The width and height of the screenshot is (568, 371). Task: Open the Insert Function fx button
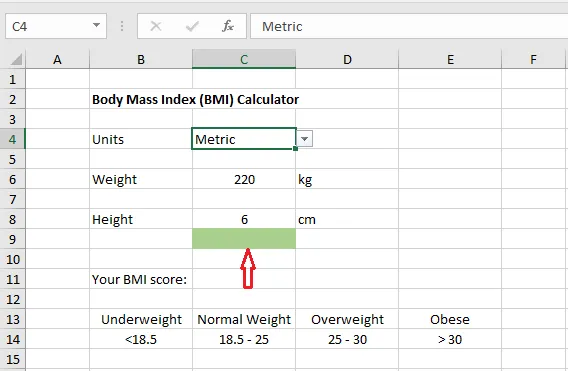228,26
